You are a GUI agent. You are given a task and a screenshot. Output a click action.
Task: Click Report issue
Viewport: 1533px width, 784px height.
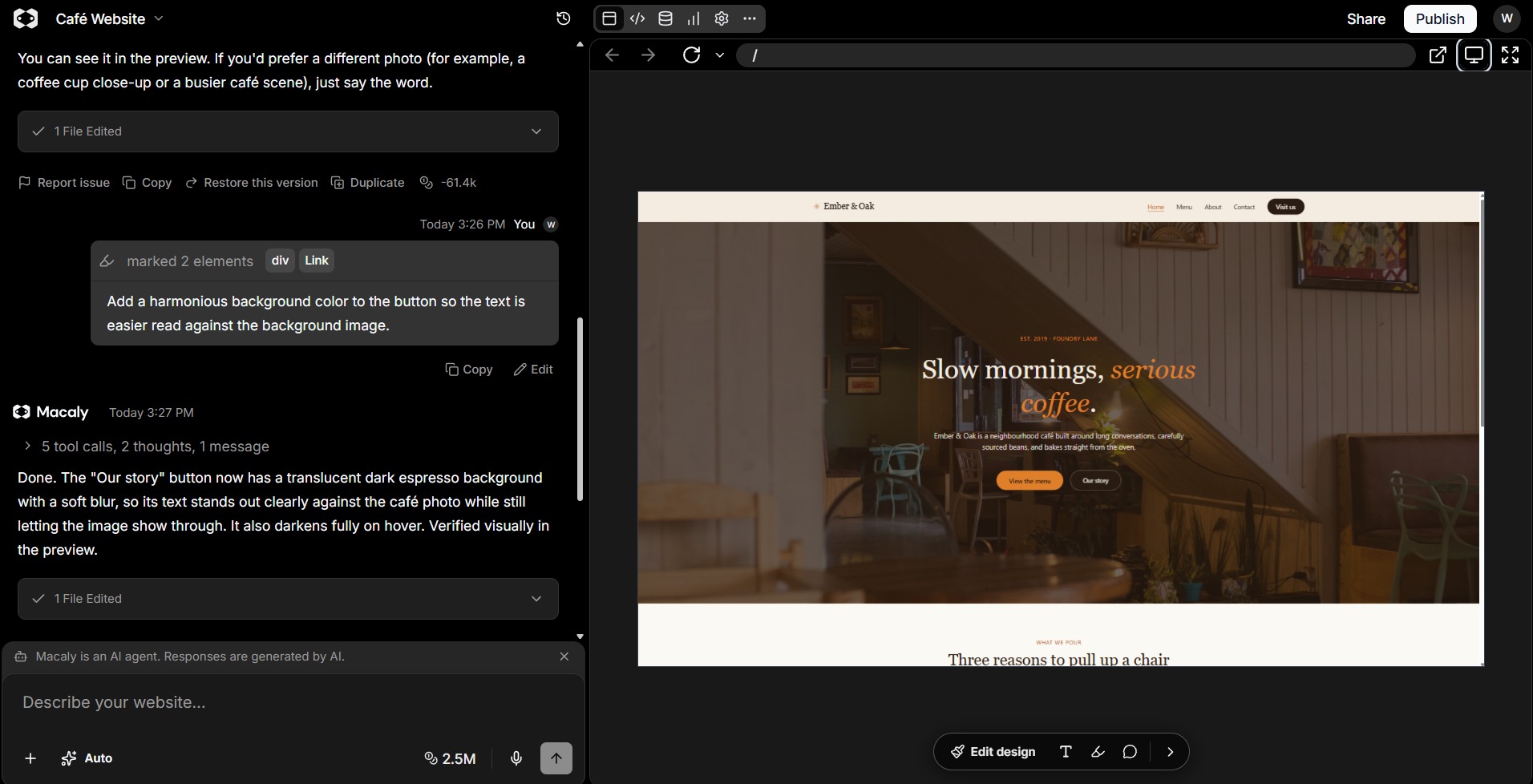(64, 183)
